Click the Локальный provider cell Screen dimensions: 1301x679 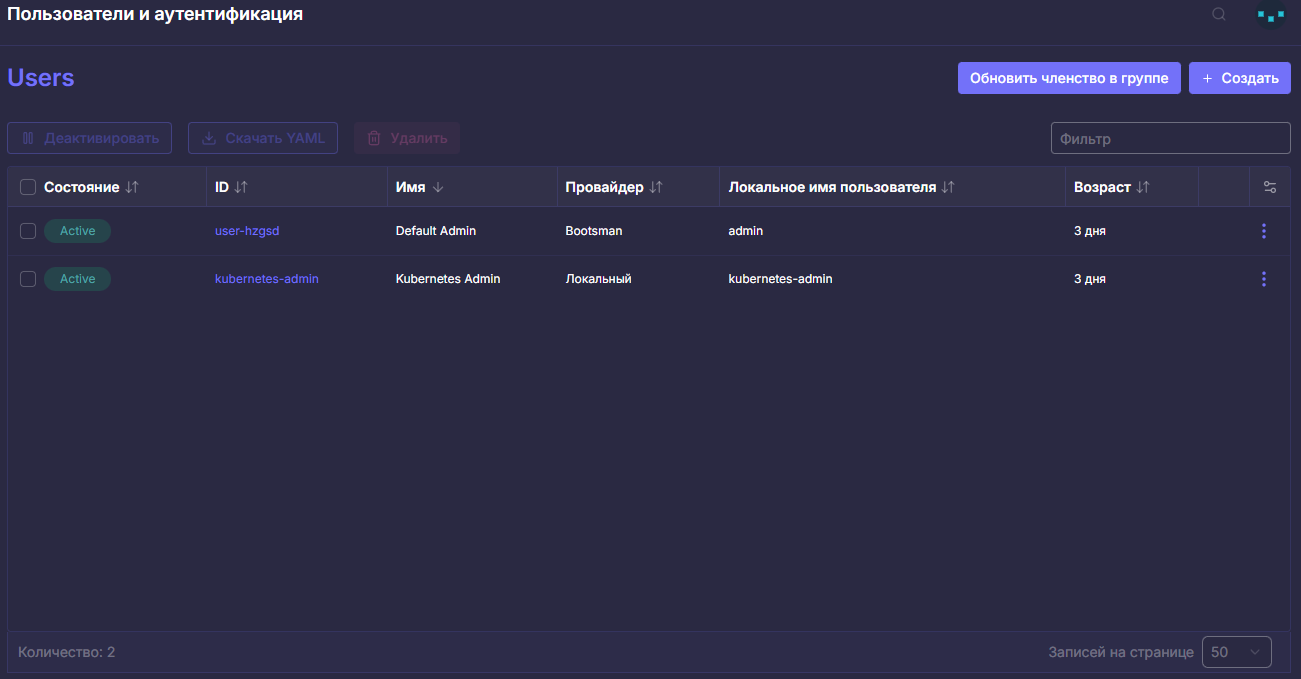coord(598,279)
